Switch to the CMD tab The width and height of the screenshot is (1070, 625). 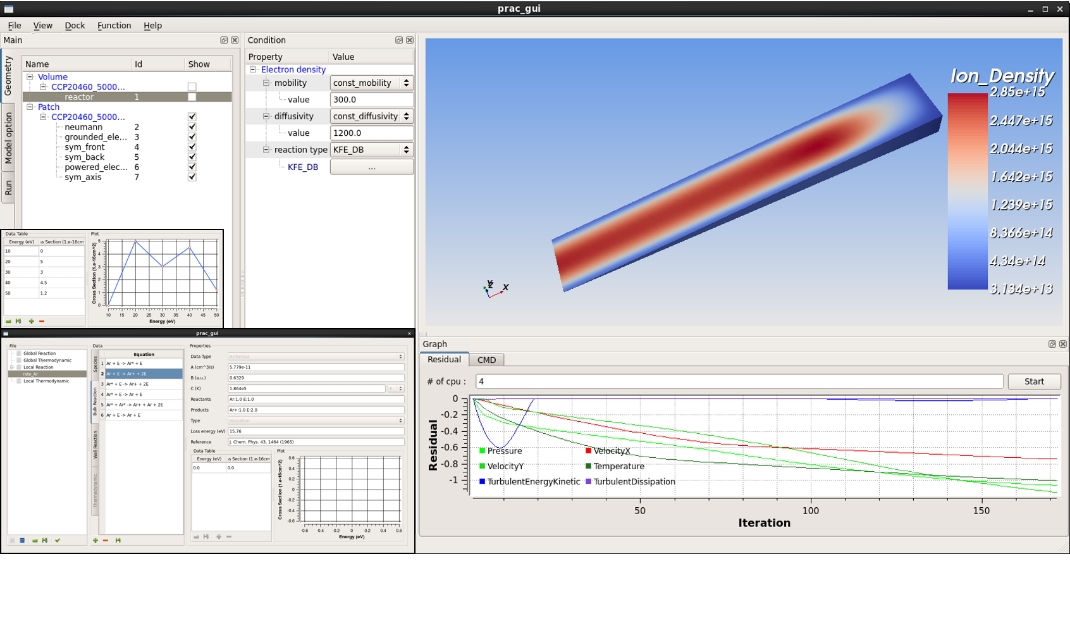486,360
